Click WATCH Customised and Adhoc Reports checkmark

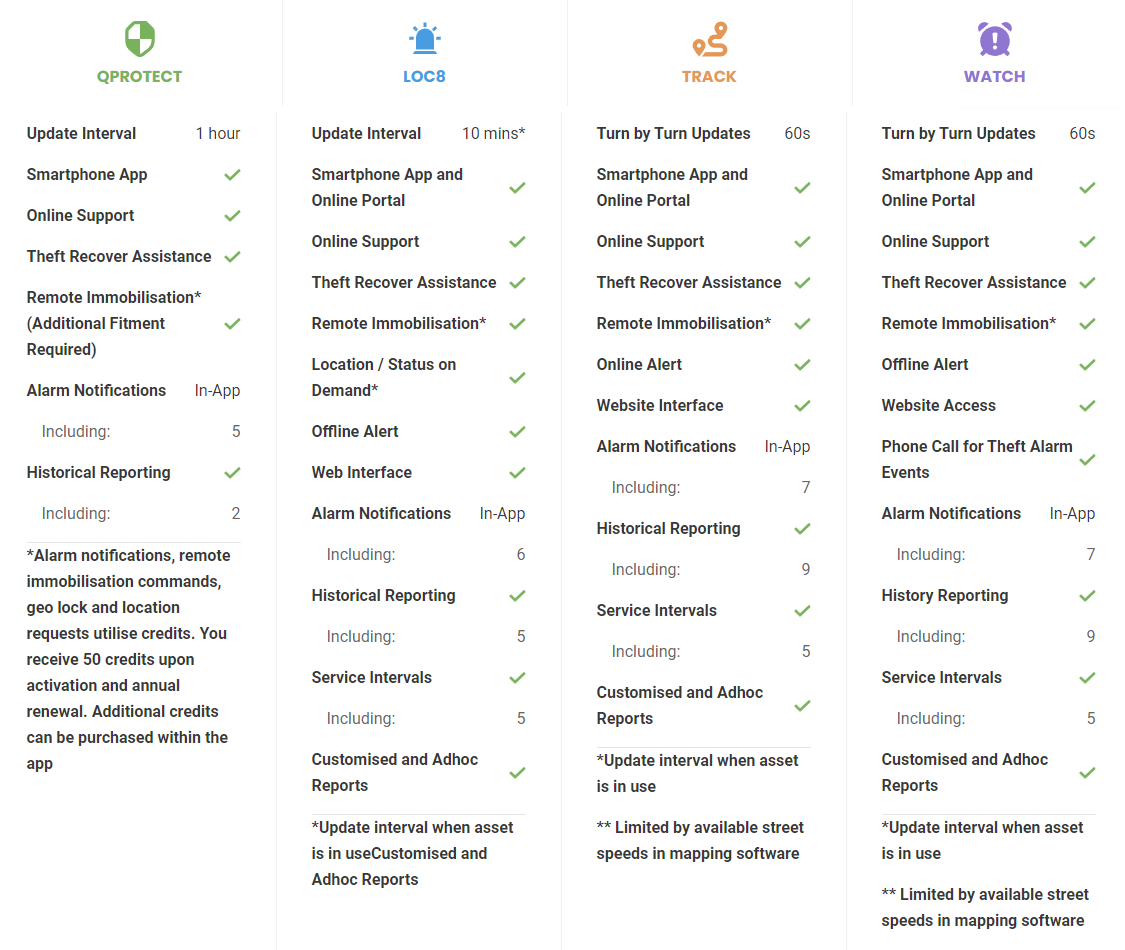[x=1087, y=773]
